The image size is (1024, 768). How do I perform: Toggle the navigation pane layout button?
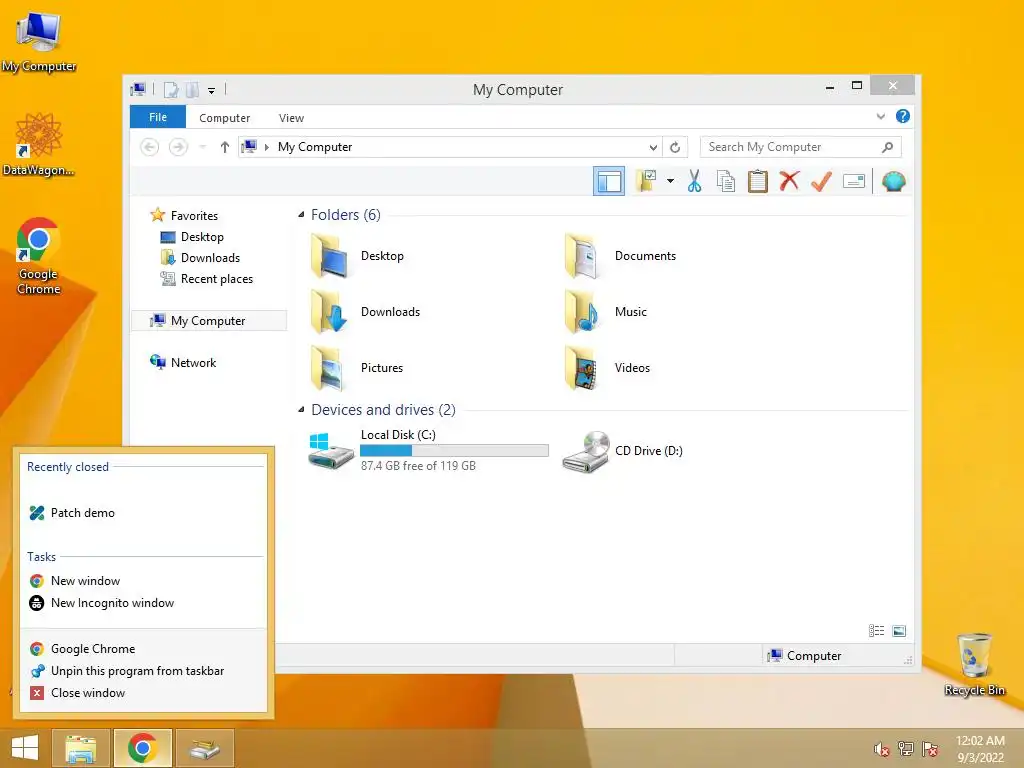pos(609,181)
